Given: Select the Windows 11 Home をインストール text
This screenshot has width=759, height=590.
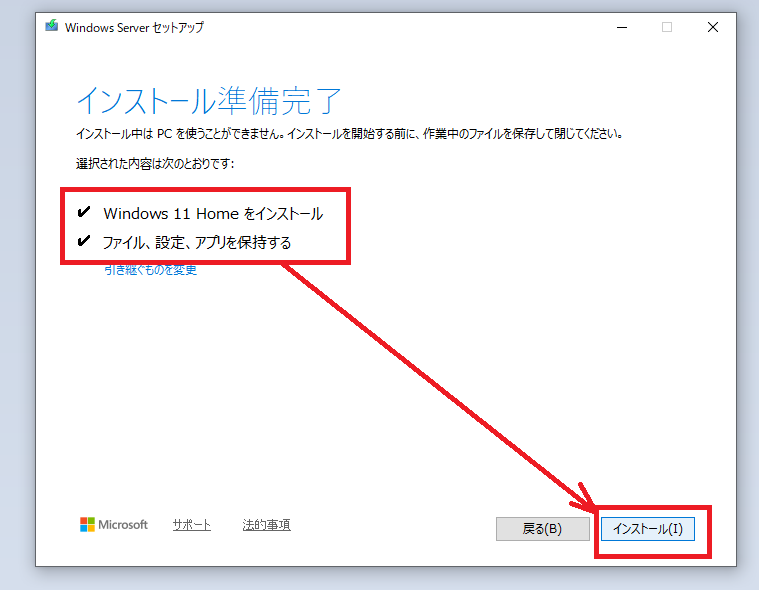Looking at the screenshot, I should [x=213, y=214].
